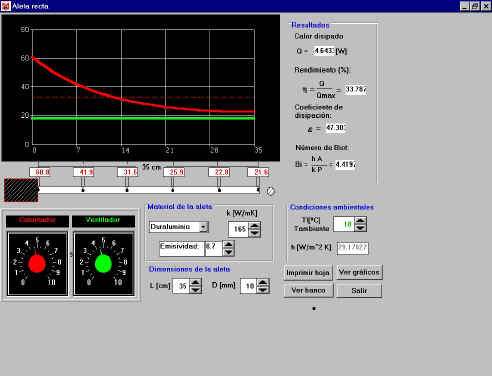Click the hatched wall block at fin base
This screenshot has height=376, width=492.
(21, 190)
